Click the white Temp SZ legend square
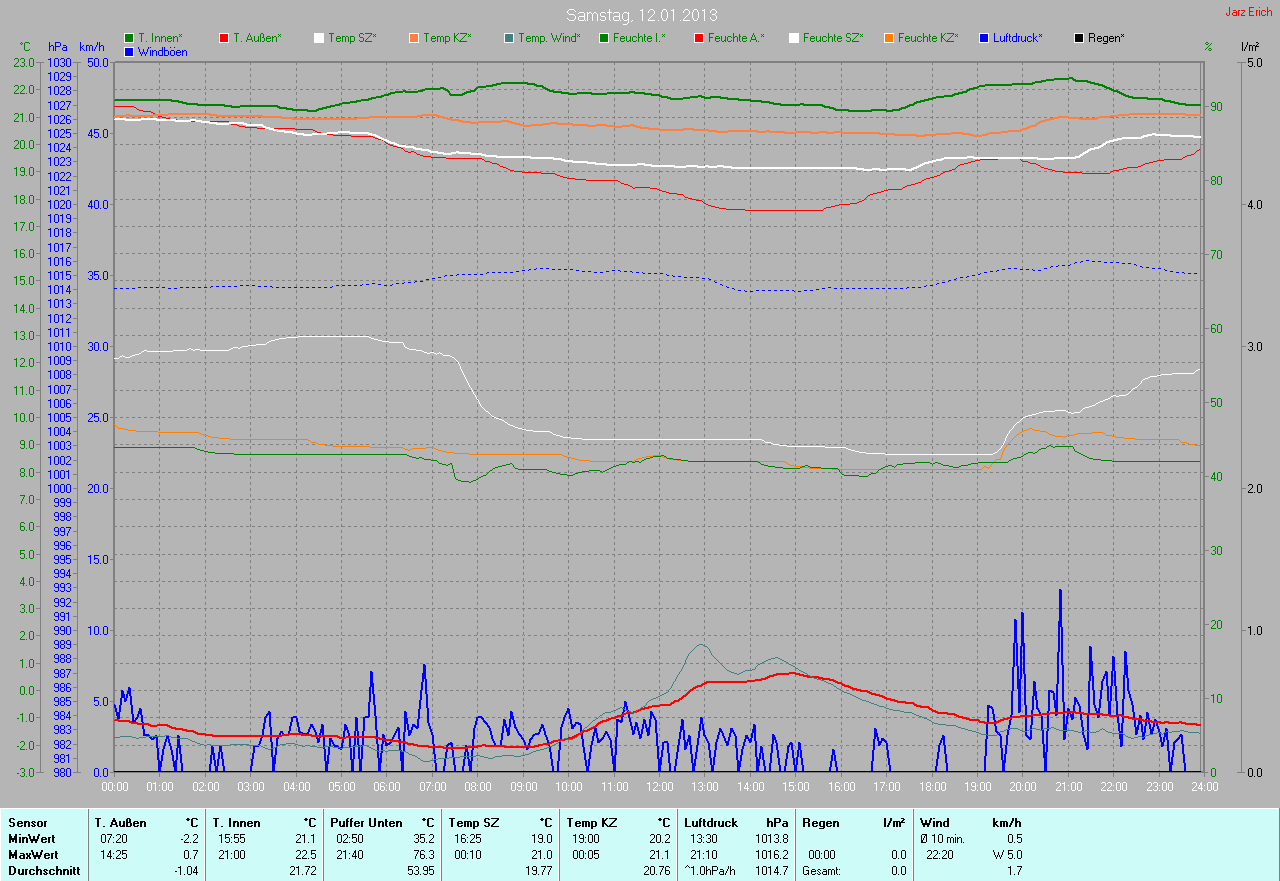 (x=319, y=38)
